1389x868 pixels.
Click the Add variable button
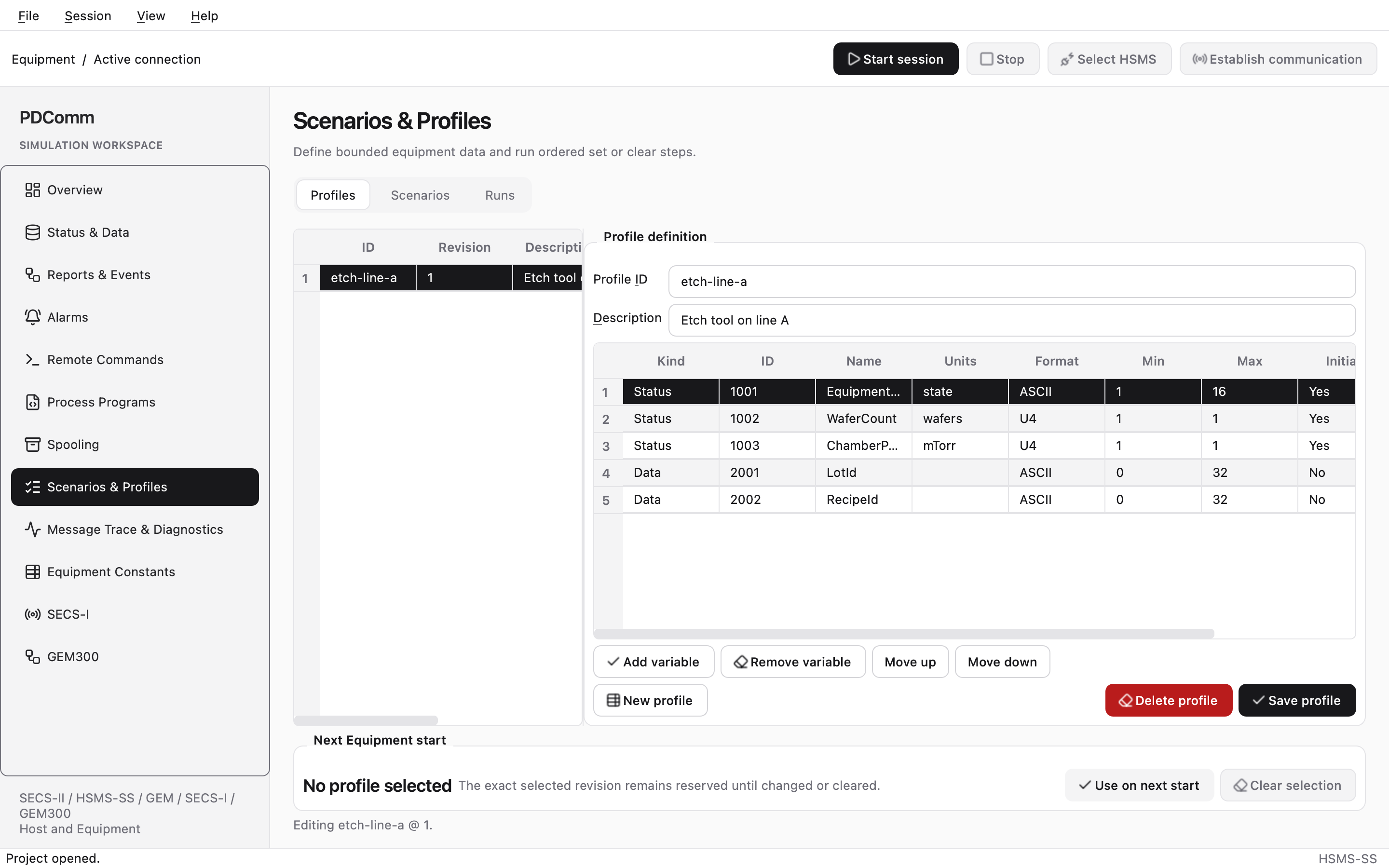coord(654,662)
